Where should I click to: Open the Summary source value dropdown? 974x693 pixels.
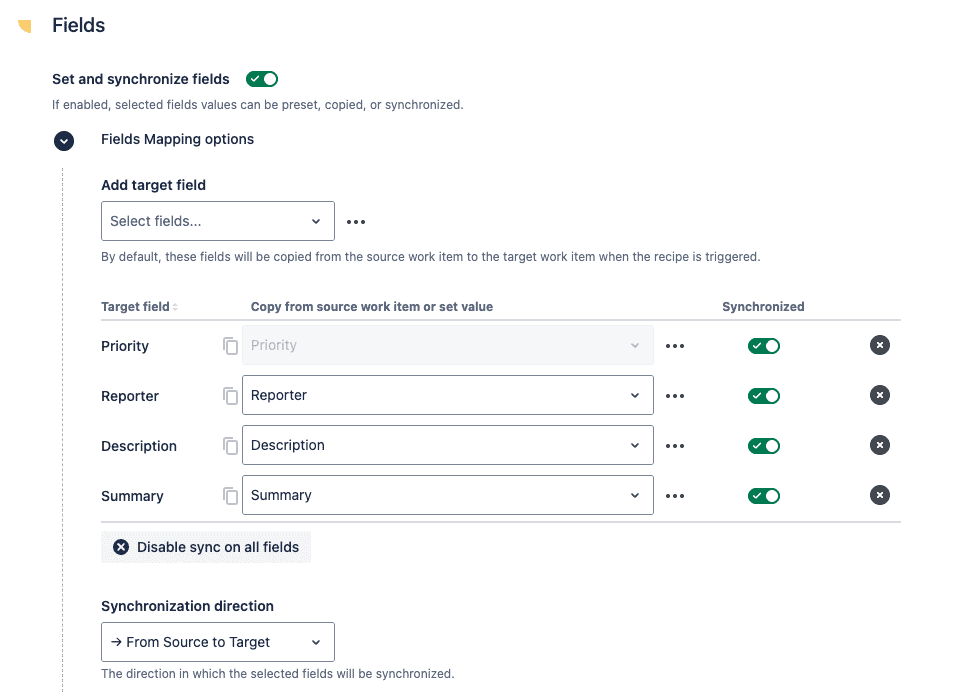click(447, 495)
